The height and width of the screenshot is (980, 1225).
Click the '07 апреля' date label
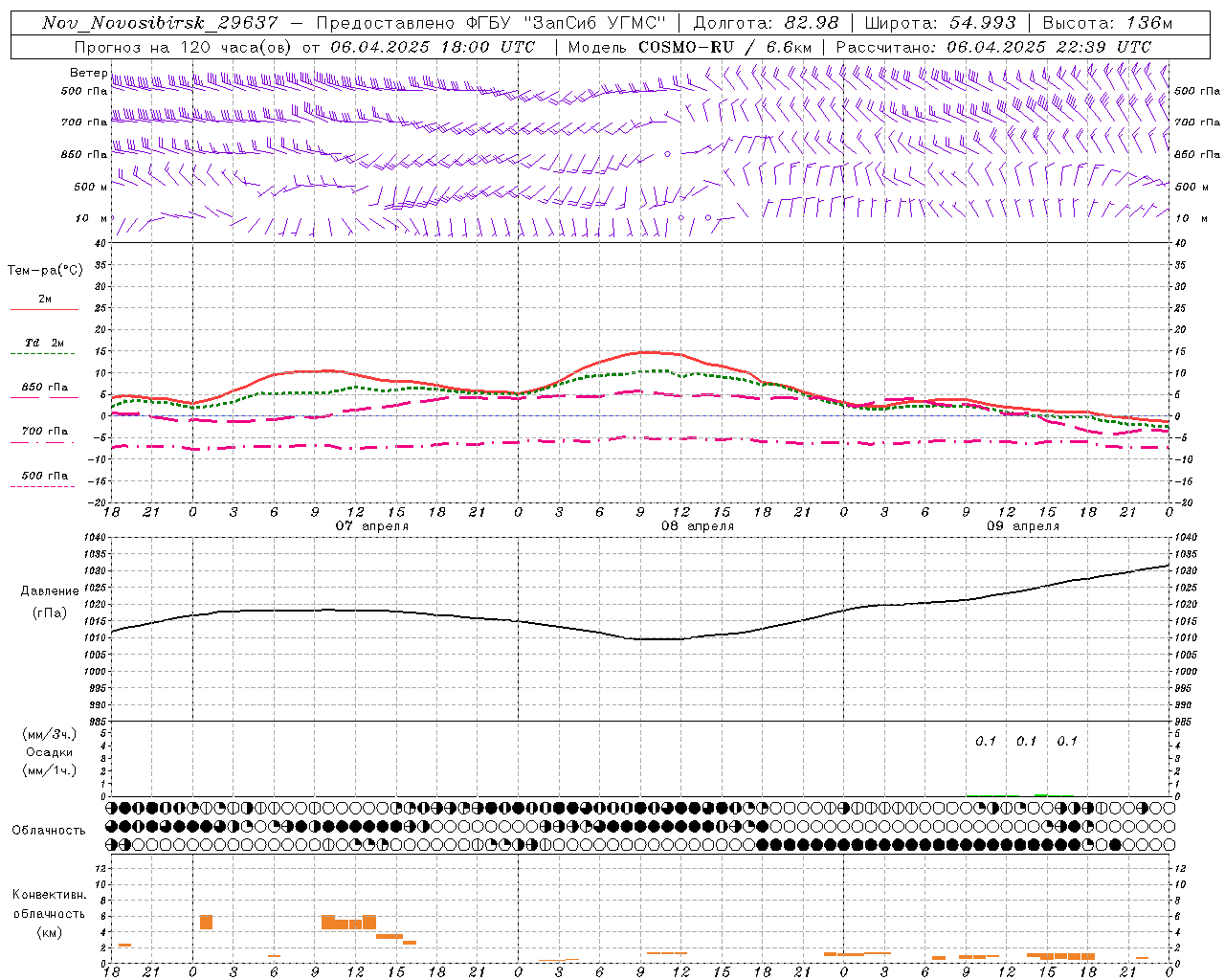[x=372, y=525]
